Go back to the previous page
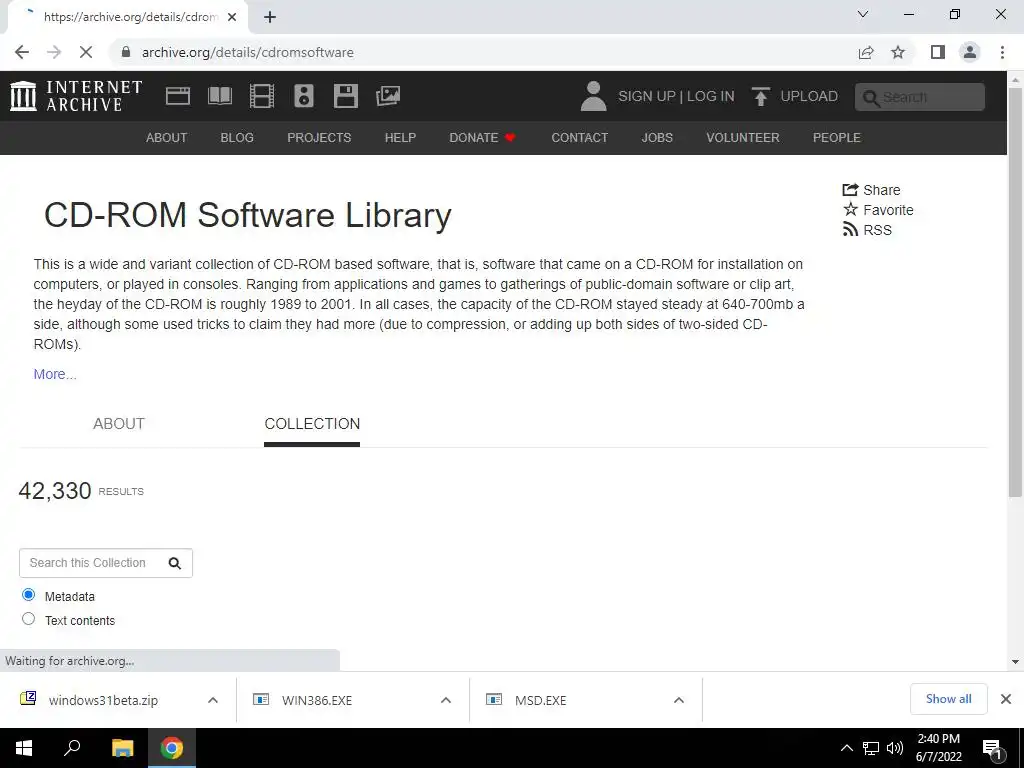 pyautogui.click(x=22, y=52)
